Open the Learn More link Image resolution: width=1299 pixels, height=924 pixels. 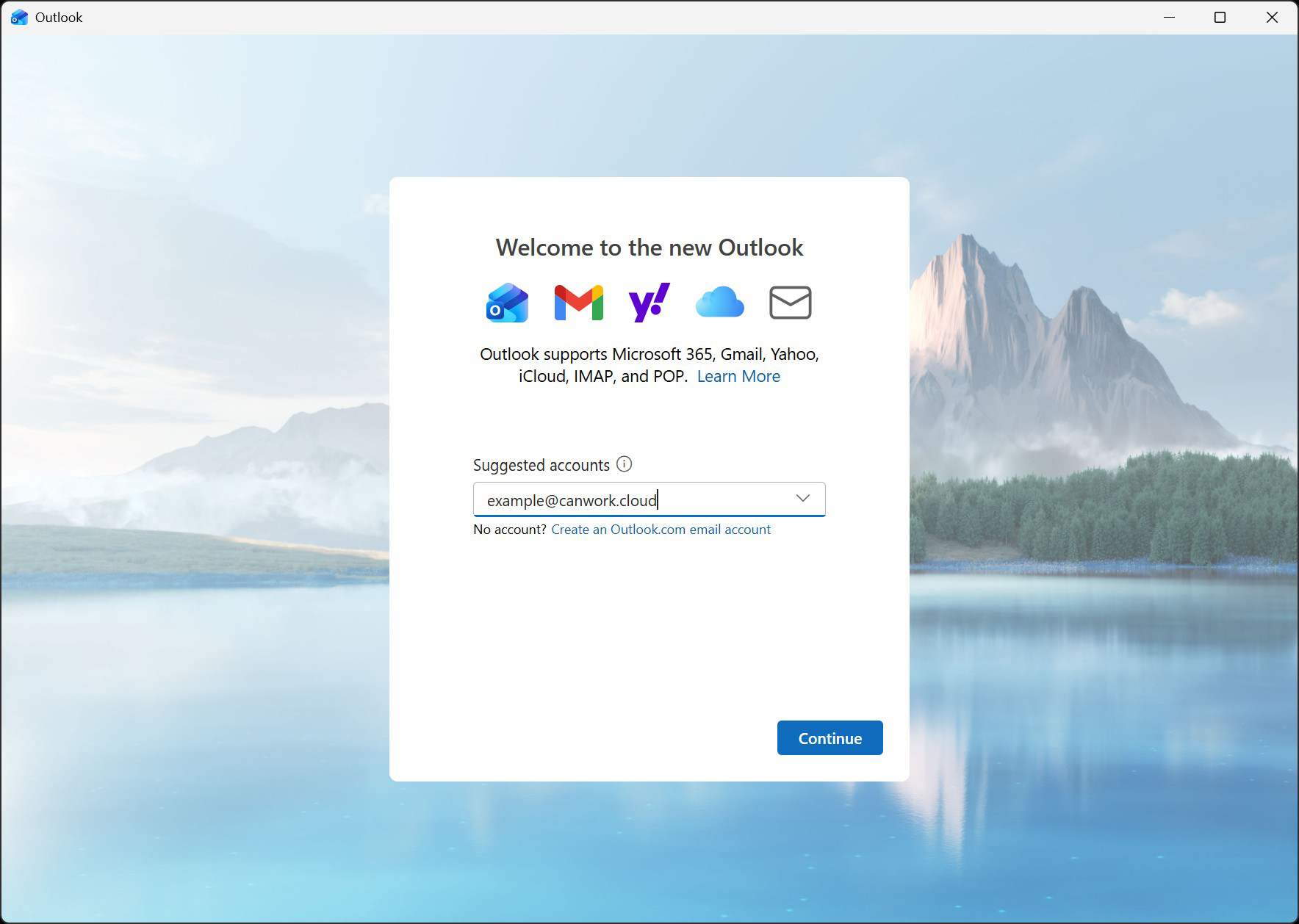coord(738,377)
